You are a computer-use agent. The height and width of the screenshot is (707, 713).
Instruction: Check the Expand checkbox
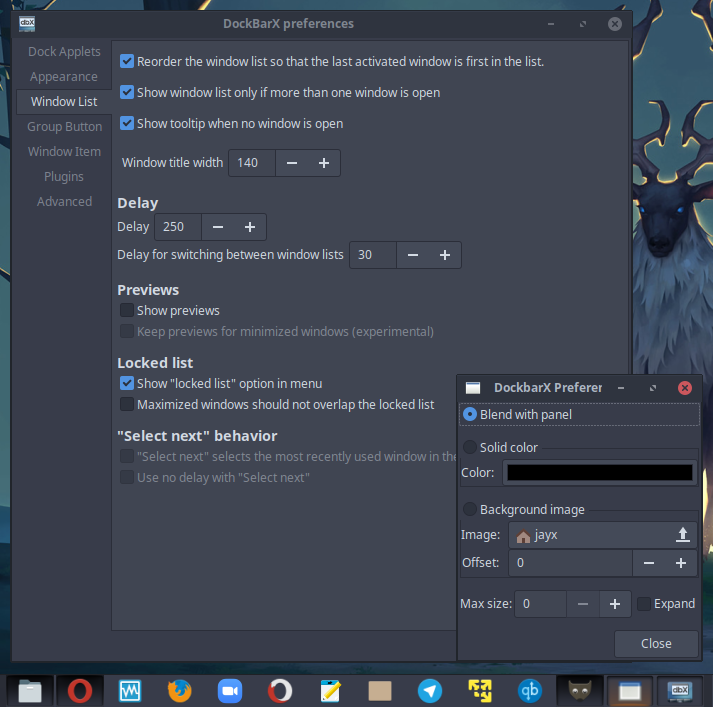click(643, 604)
